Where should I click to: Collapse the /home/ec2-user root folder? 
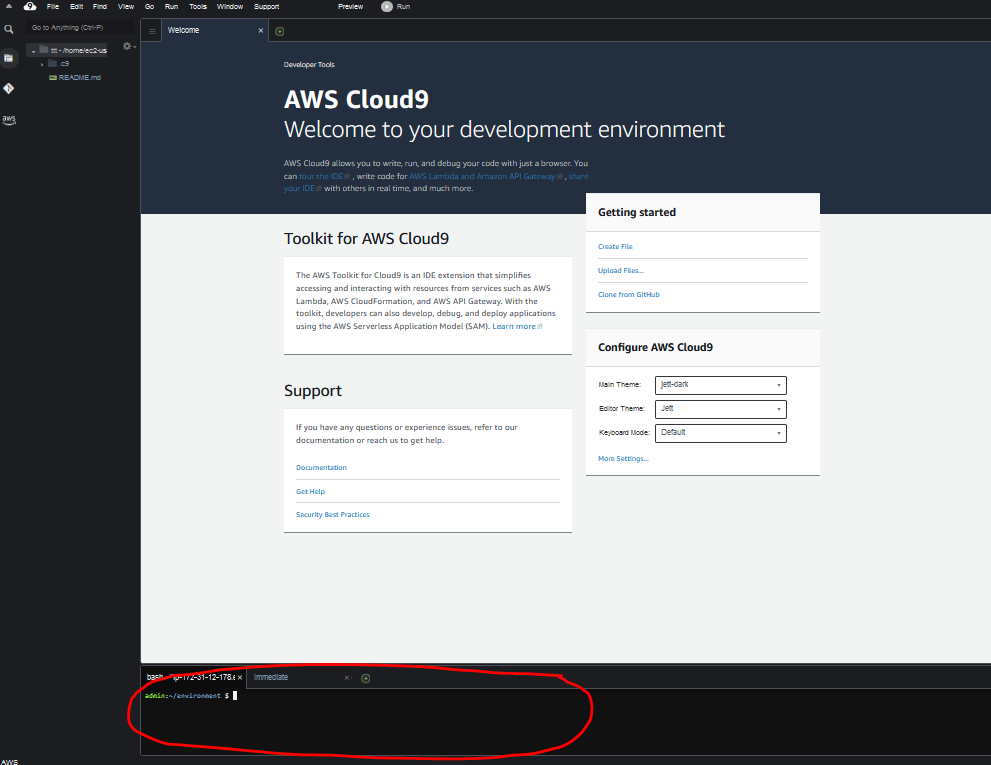pos(33,51)
